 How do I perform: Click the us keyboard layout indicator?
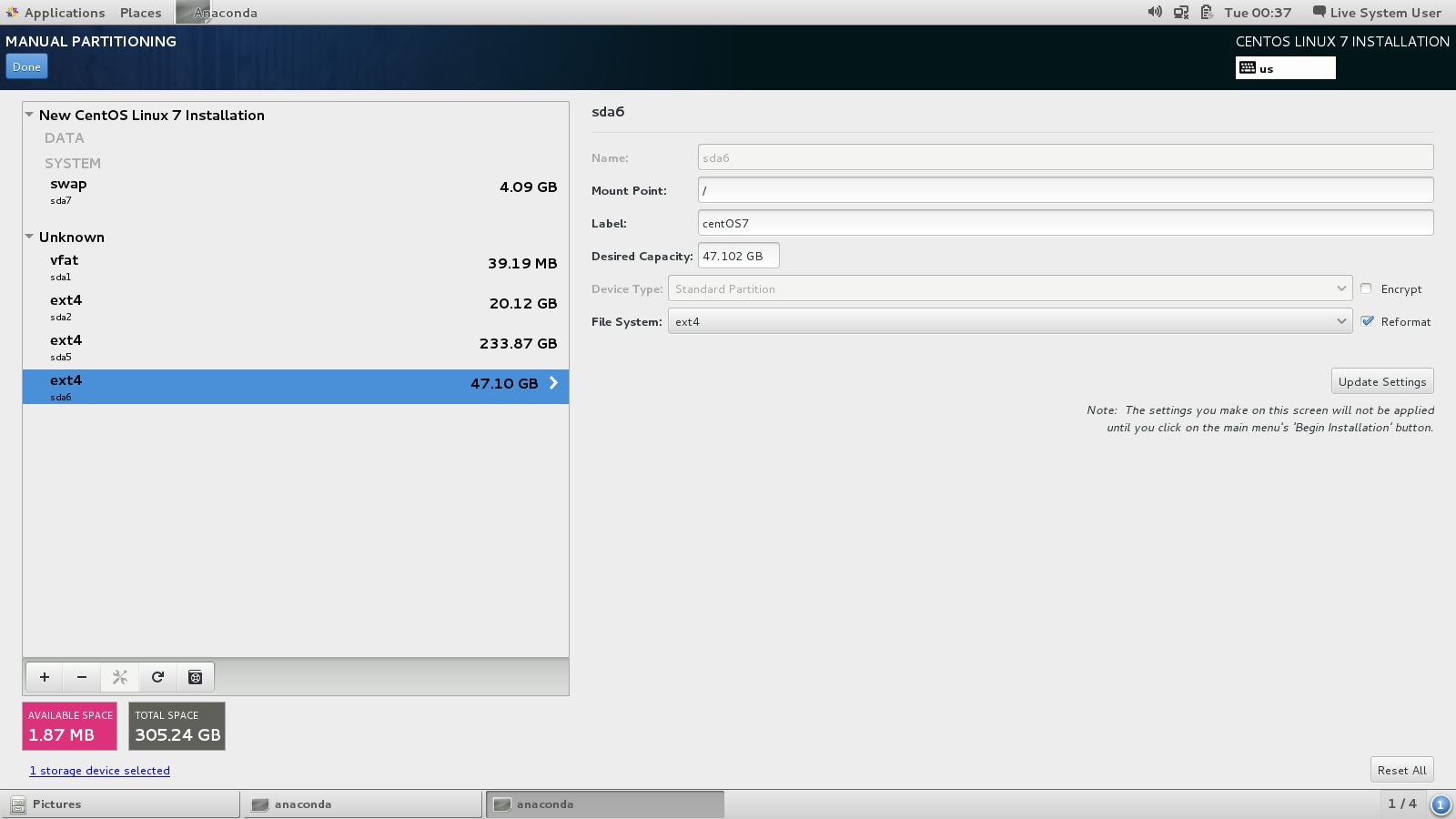point(1286,68)
